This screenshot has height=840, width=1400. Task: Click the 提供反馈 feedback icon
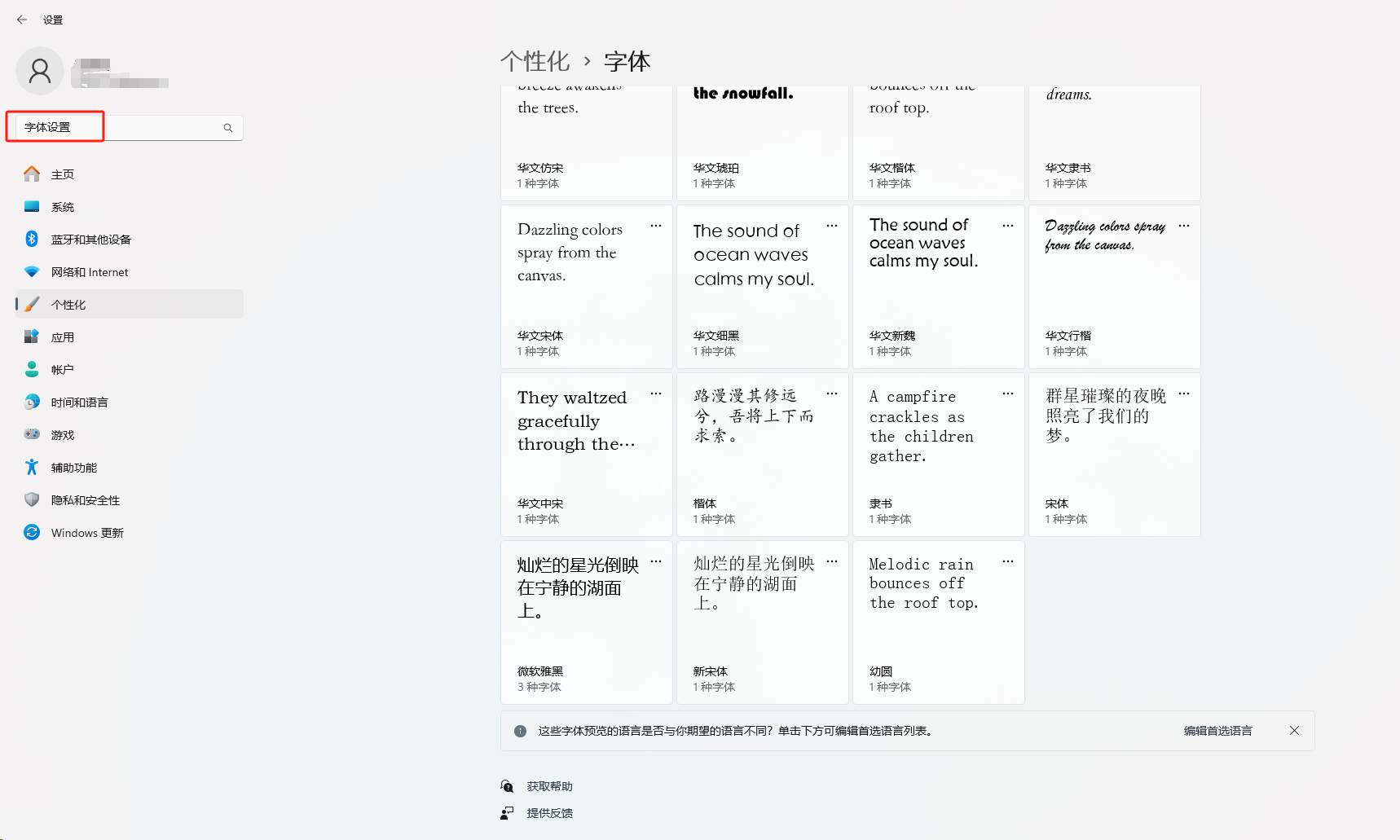[x=507, y=813]
